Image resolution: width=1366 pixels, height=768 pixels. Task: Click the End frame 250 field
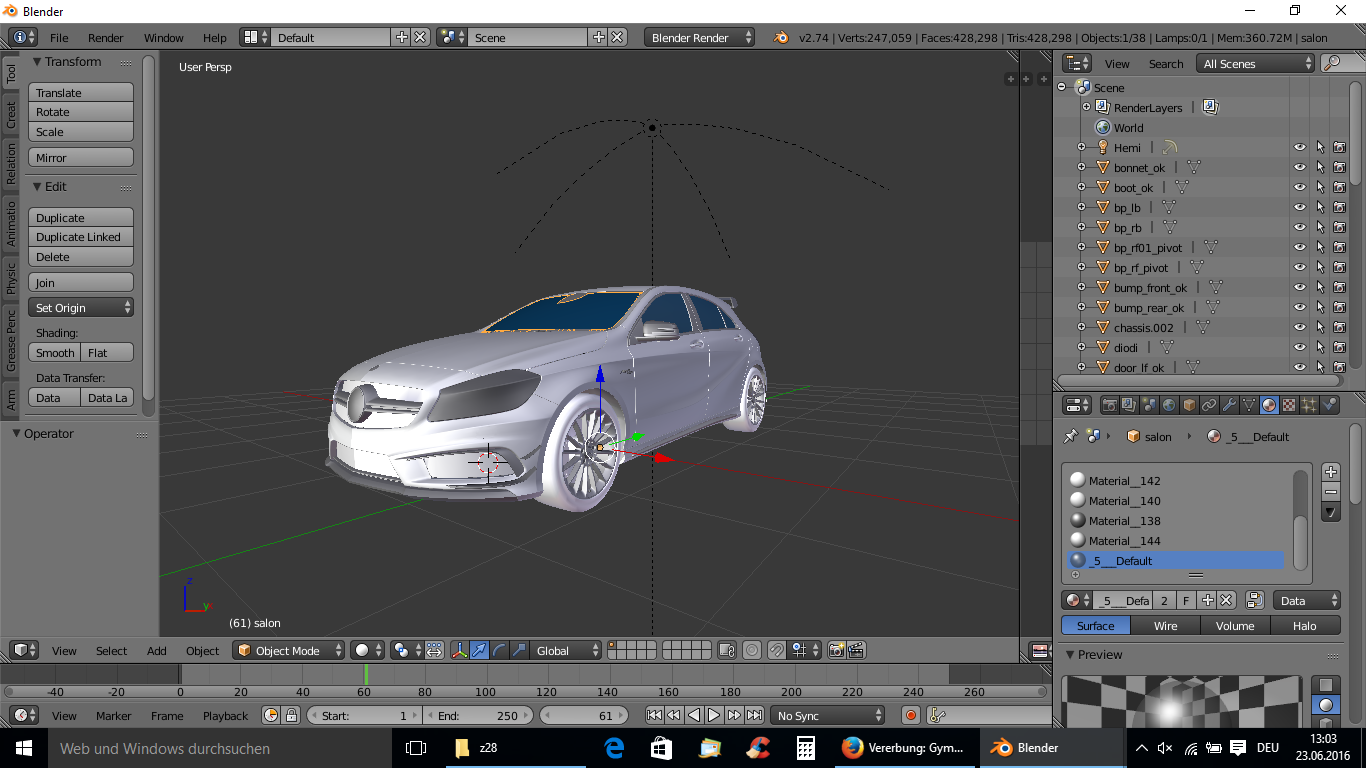(478, 715)
